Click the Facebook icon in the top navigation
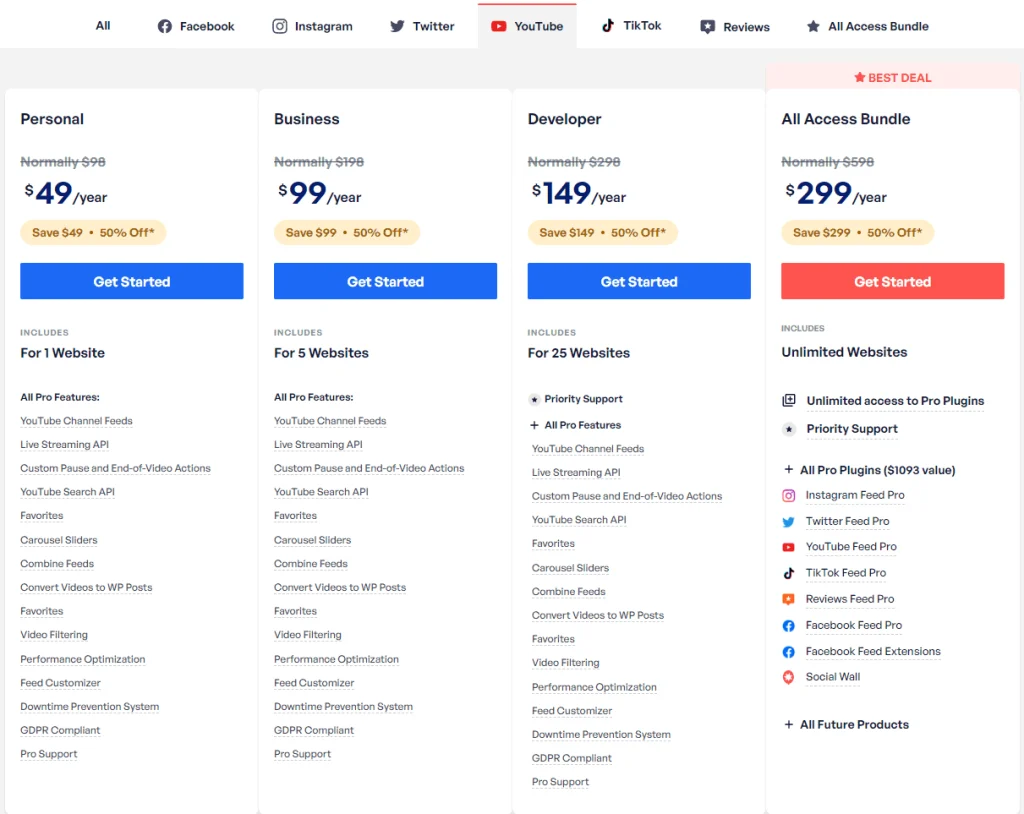 (x=163, y=26)
